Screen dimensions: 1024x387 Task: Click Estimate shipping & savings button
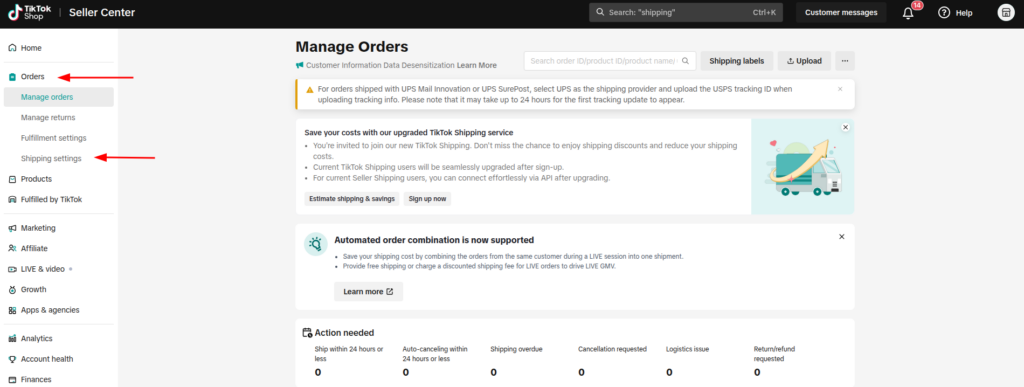352,199
